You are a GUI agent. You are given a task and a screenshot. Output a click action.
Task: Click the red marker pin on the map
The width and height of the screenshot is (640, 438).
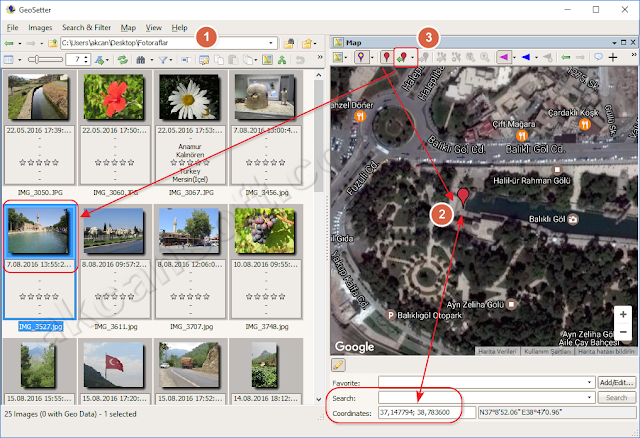click(x=463, y=196)
